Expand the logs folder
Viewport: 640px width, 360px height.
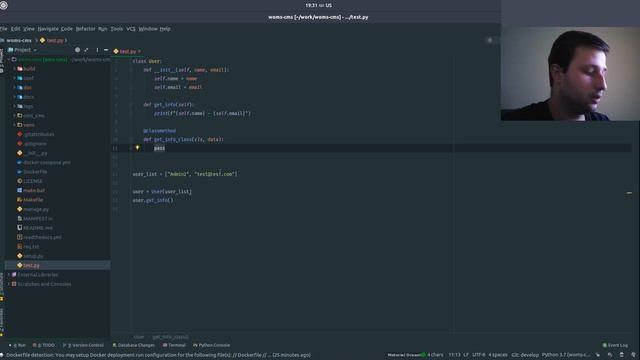coord(14,107)
